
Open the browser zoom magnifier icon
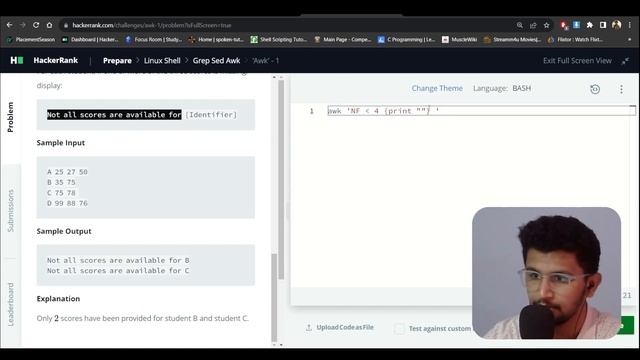click(x=520, y=25)
